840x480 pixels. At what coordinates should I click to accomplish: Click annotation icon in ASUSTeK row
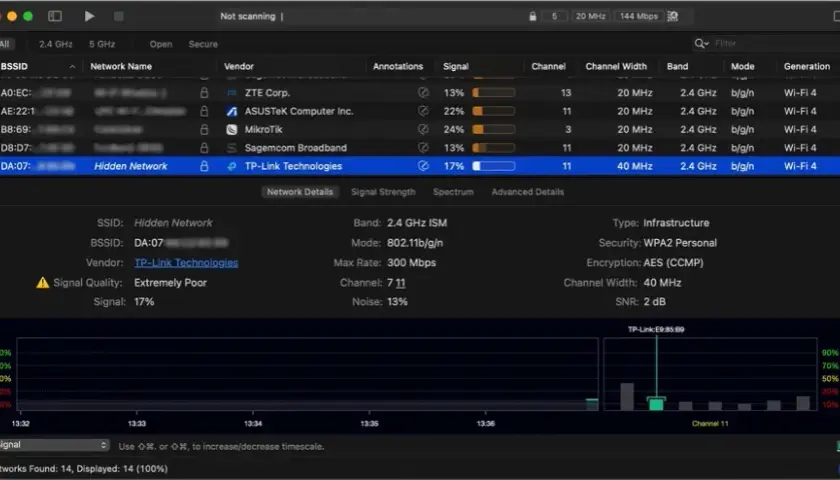click(423, 111)
